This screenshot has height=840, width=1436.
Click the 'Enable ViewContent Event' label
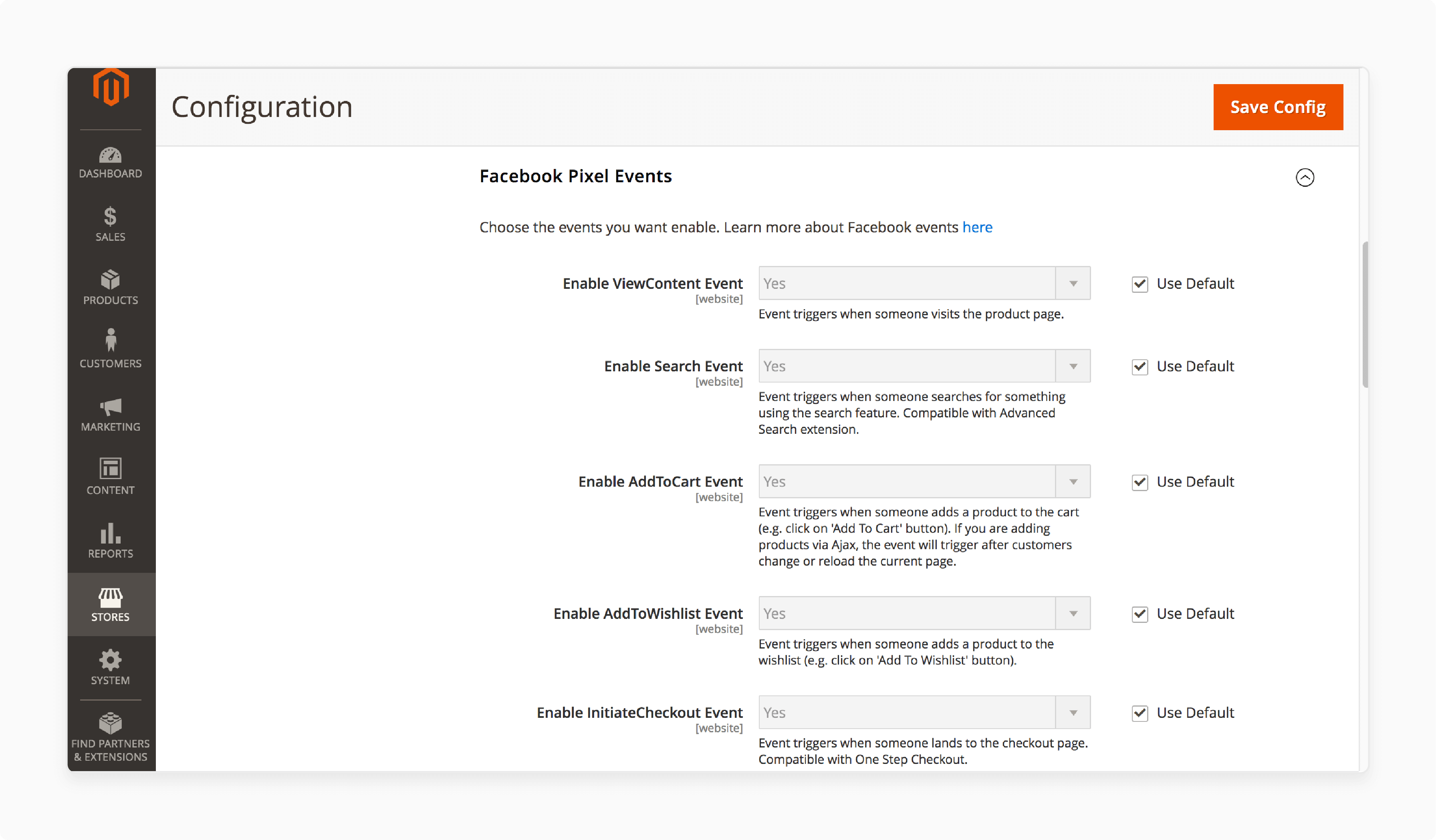pos(652,283)
